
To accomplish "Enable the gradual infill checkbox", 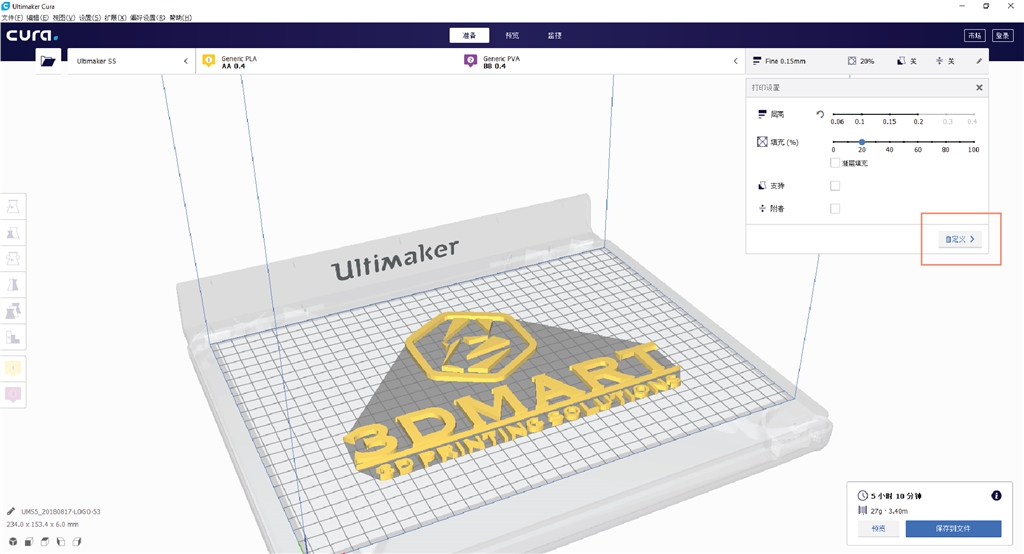I will (x=835, y=162).
